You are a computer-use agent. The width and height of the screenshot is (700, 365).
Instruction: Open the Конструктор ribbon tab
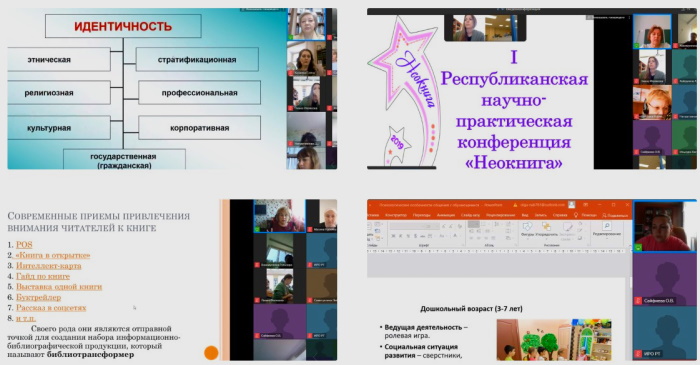click(x=396, y=215)
